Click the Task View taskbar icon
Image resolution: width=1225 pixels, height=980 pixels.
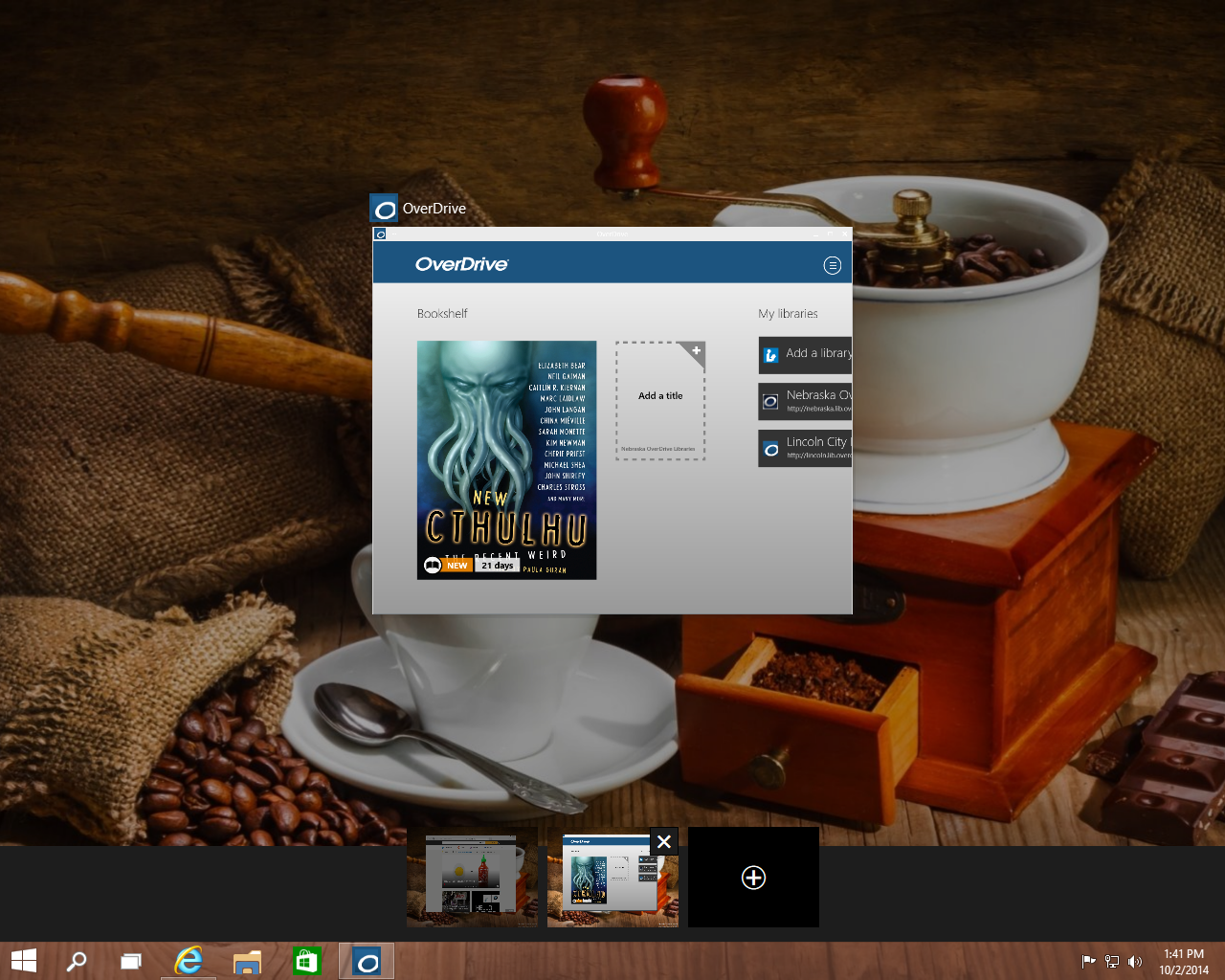pos(131,961)
